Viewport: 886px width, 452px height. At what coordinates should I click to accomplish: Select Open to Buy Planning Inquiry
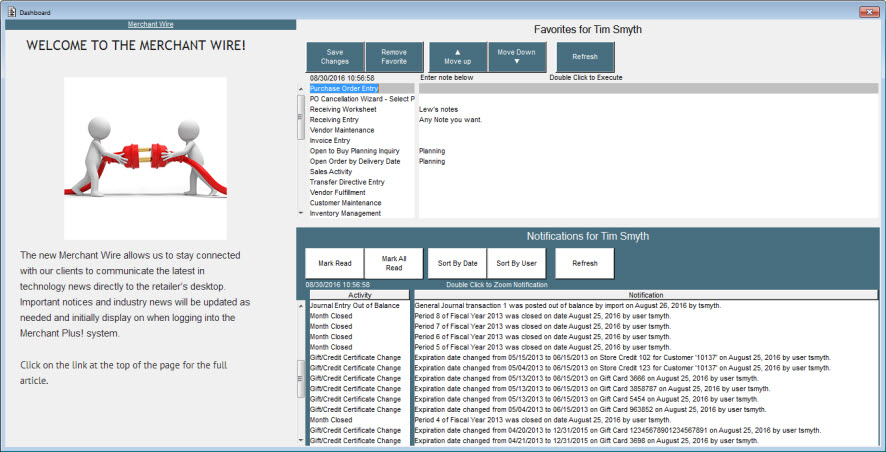[x=354, y=151]
